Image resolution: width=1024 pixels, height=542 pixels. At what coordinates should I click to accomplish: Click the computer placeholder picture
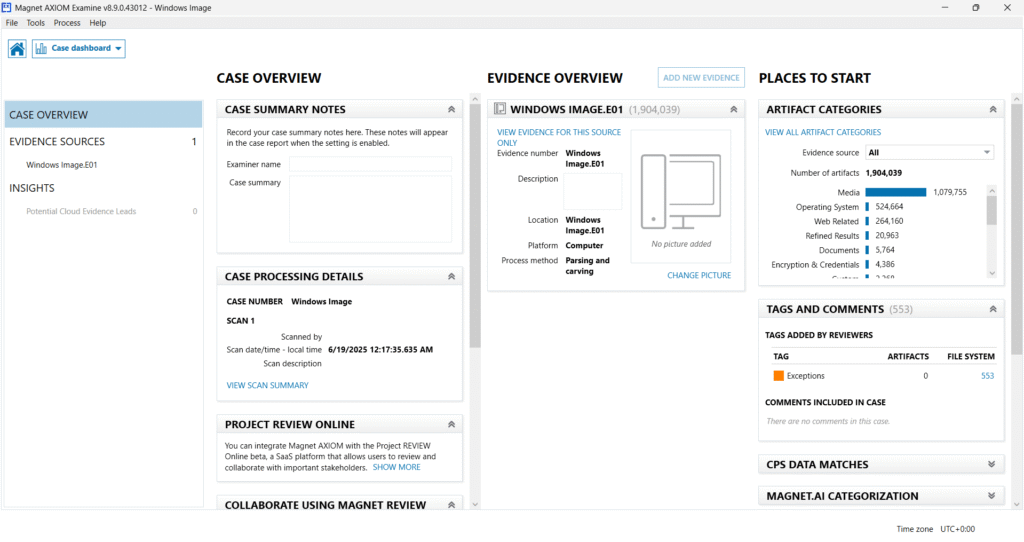point(680,191)
